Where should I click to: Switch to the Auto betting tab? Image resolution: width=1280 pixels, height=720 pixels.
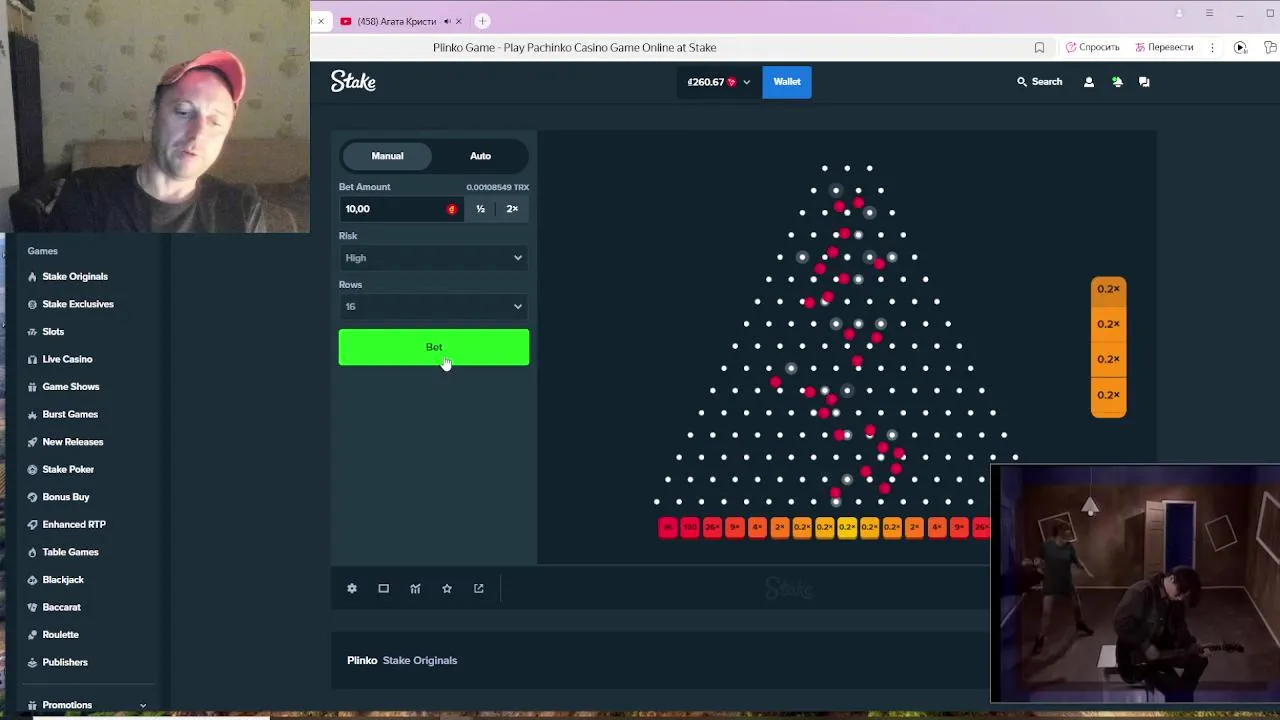pyautogui.click(x=481, y=156)
